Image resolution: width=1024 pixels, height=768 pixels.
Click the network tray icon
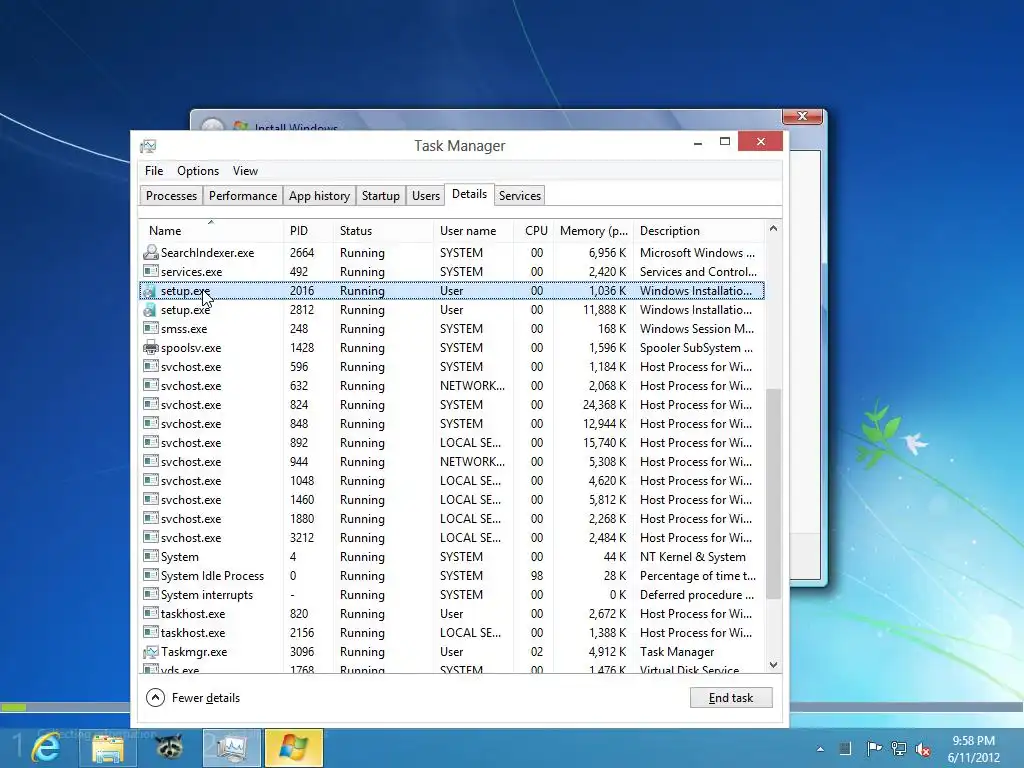(x=899, y=748)
